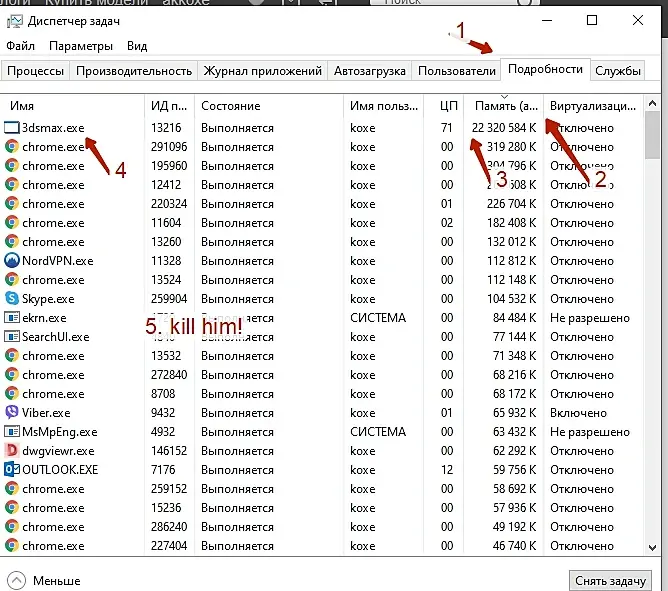Select the MsMpEng.exe process icon
The height and width of the screenshot is (591, 668).
pyautogui.click(x=12, y=431)
